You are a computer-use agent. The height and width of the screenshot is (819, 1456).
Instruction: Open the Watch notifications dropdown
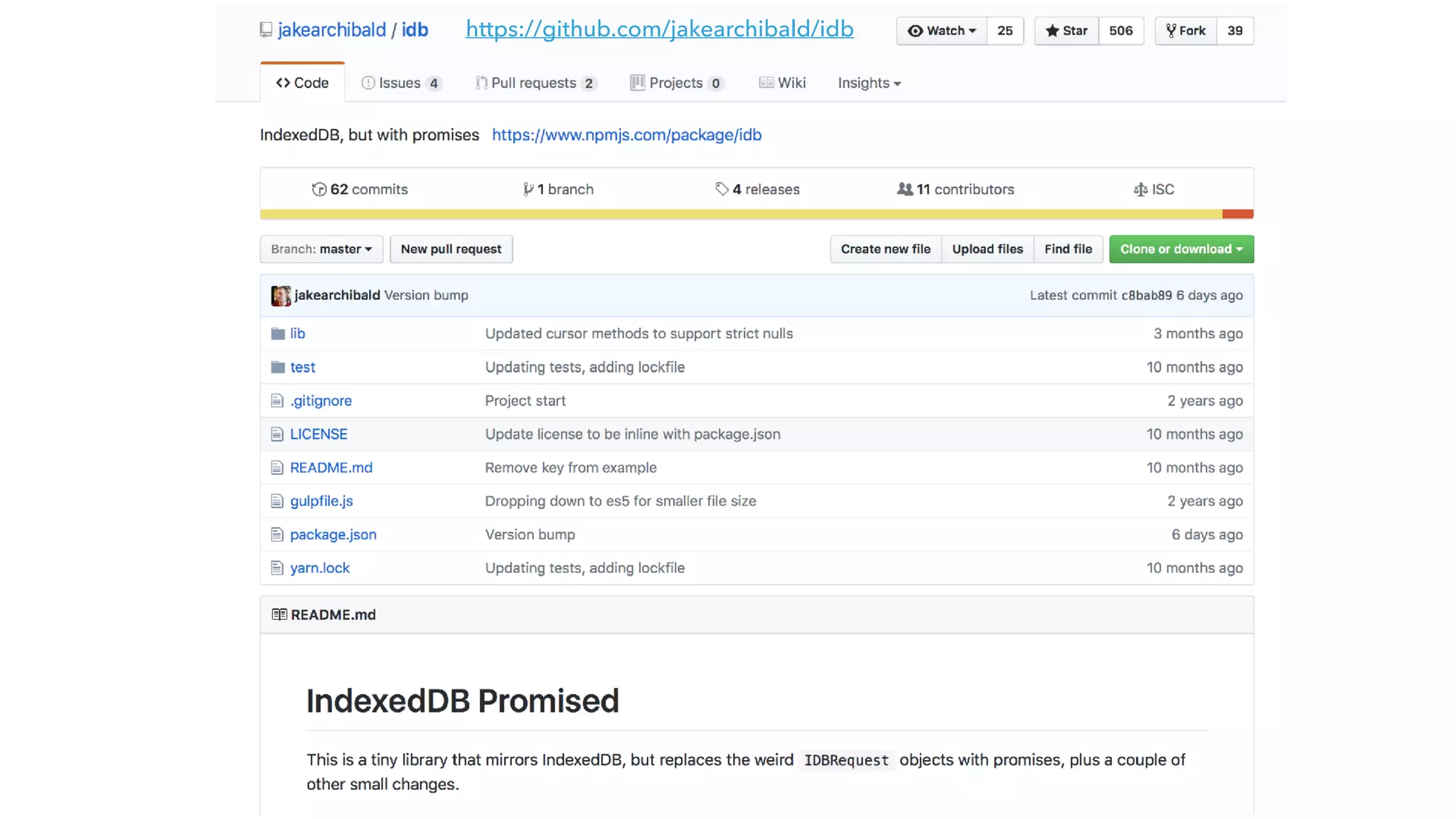(x=941, y=31)
